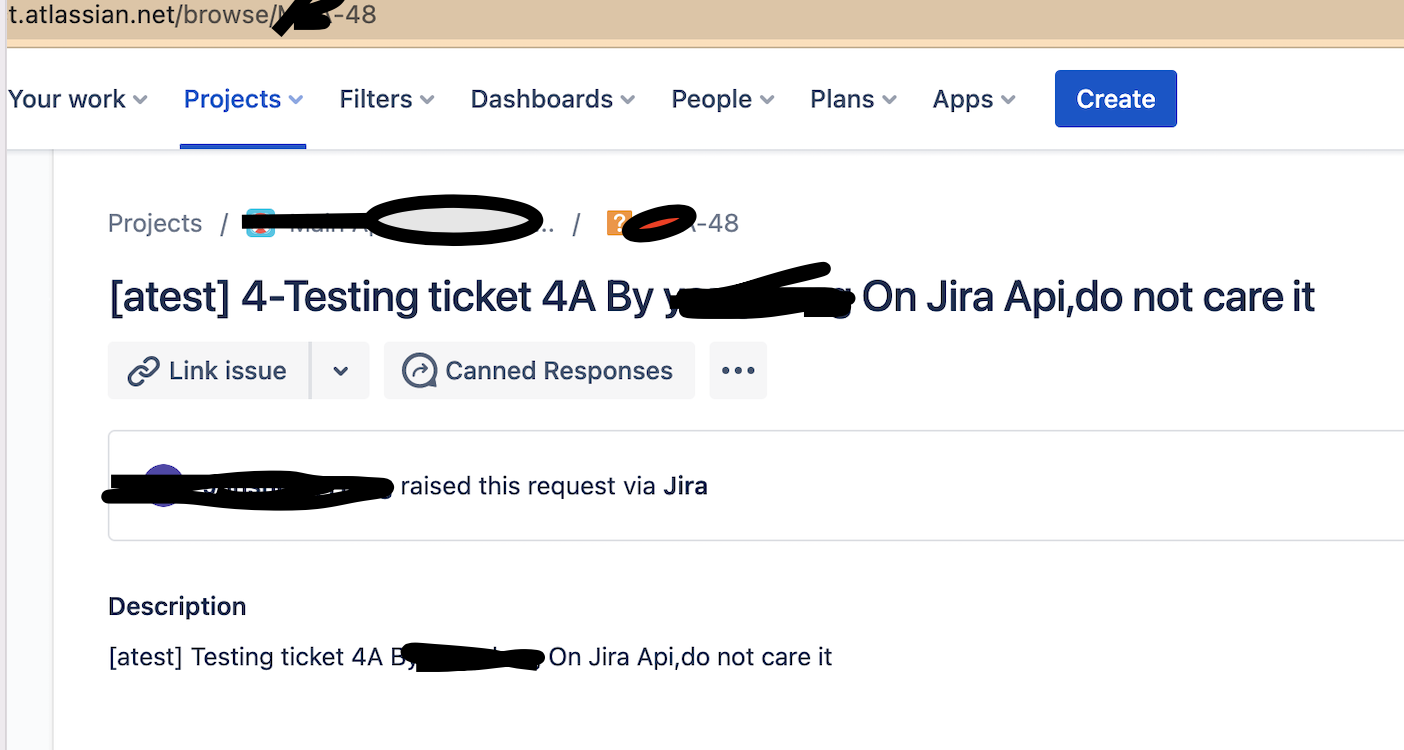Follow the Projects breadcrumb link
Image resolution: width=1404 pixels, height=750 pixels.
click(x=155, y=222)
